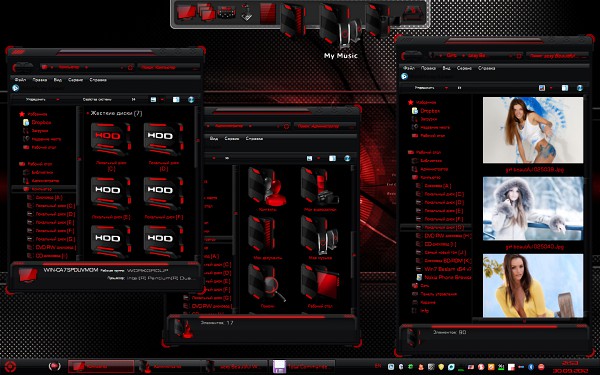Switch to Администратор taskbar button

[168, 366]
